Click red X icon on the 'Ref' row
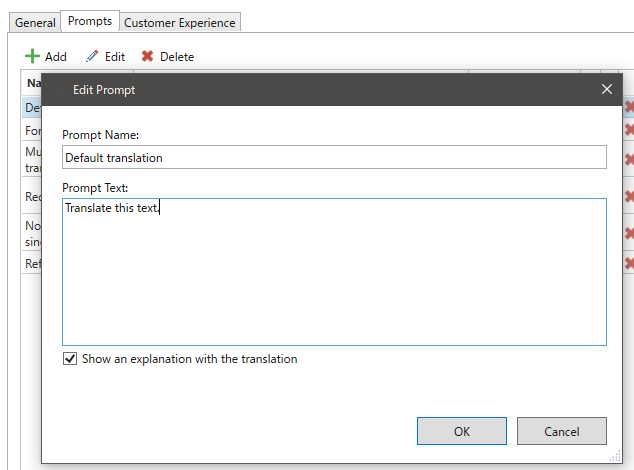The width and height of the screenshot is (634, 470). (630, 264)
